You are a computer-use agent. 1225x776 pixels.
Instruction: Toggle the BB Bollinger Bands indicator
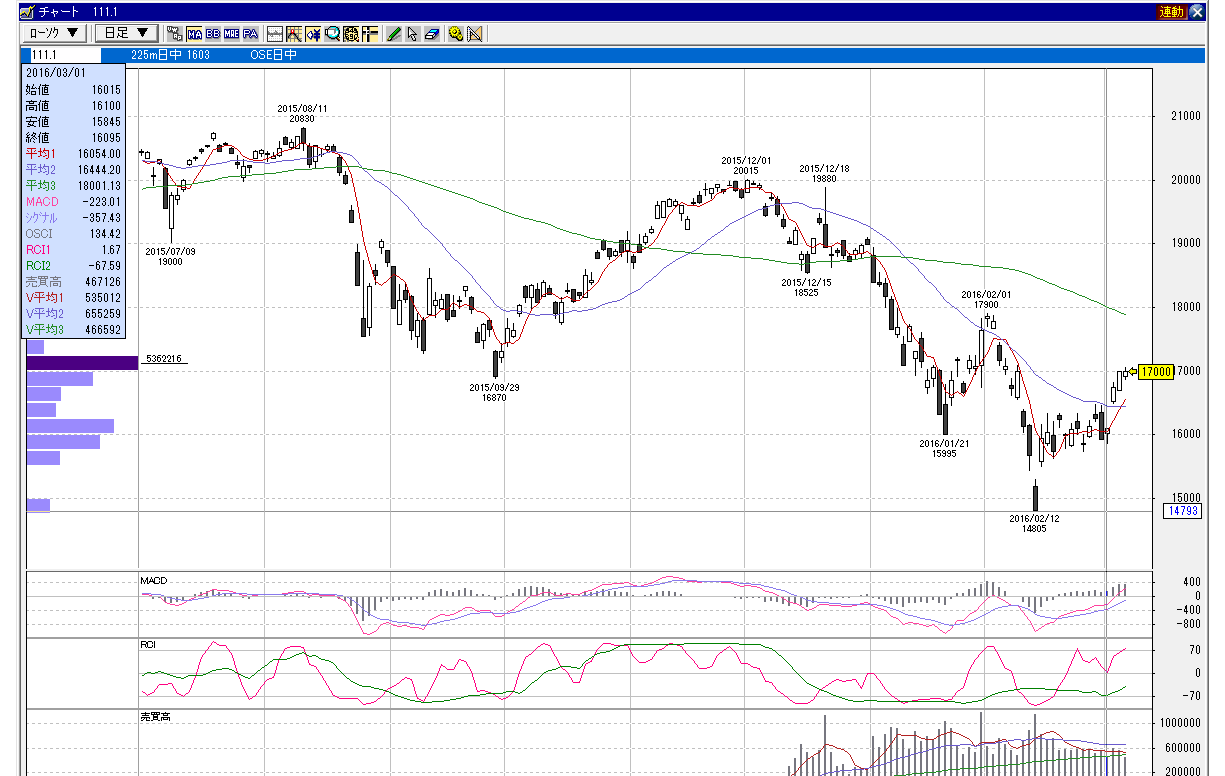(213, 33)
